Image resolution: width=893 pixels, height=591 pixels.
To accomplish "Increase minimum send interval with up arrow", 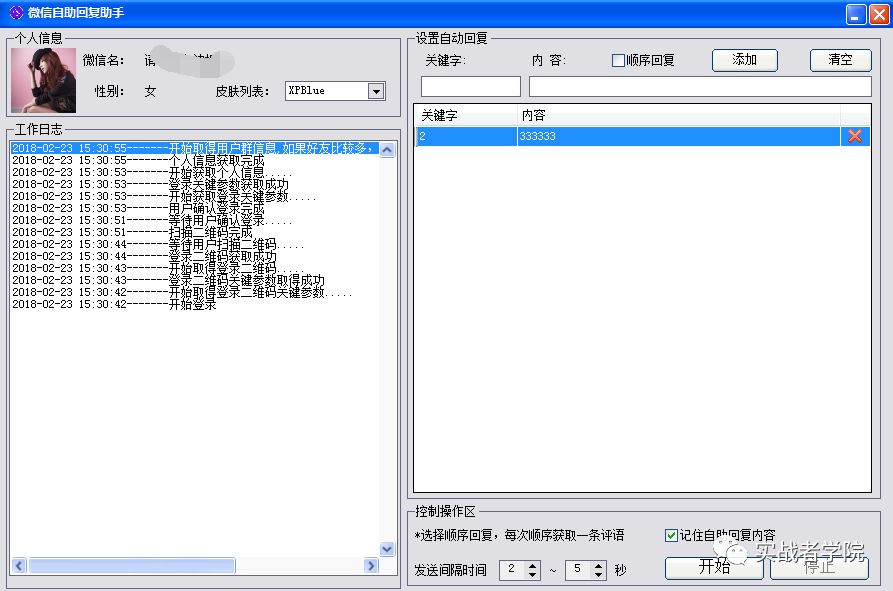I will coord(532,565).
